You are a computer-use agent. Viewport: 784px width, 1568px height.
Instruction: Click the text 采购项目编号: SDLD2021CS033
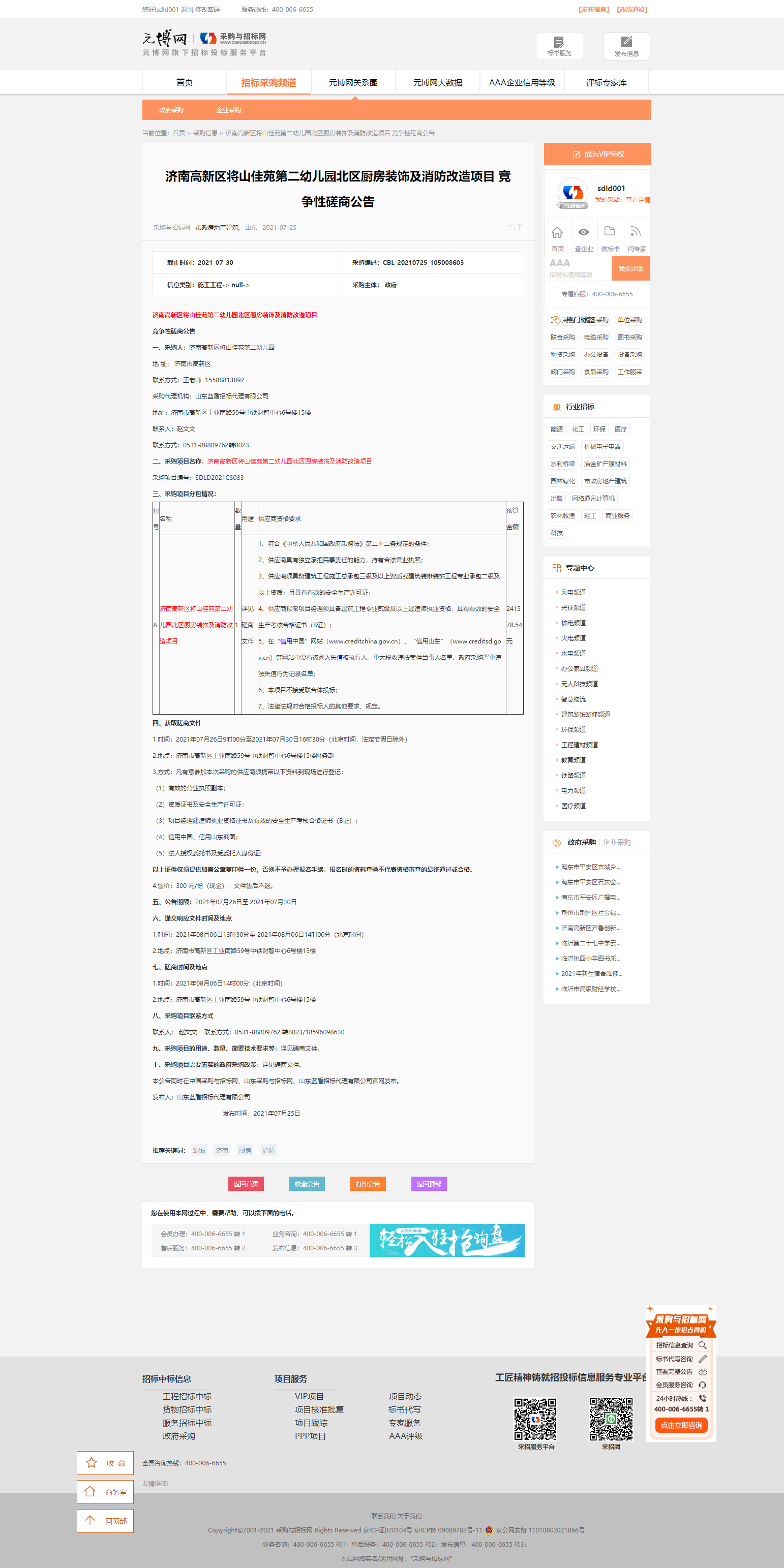click(198, 477)
